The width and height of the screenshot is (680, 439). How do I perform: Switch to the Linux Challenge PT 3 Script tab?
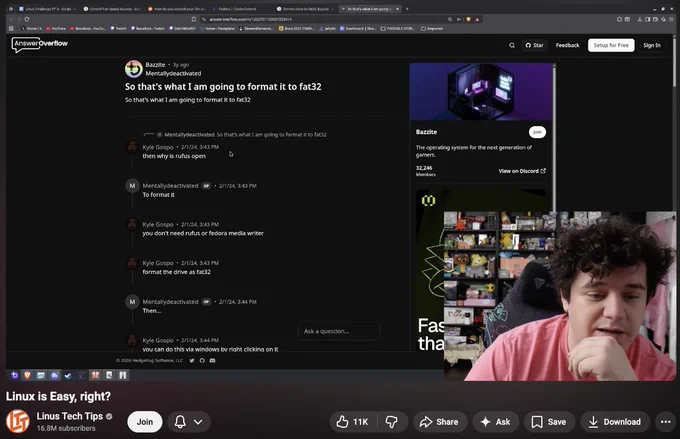pos(48,9)
